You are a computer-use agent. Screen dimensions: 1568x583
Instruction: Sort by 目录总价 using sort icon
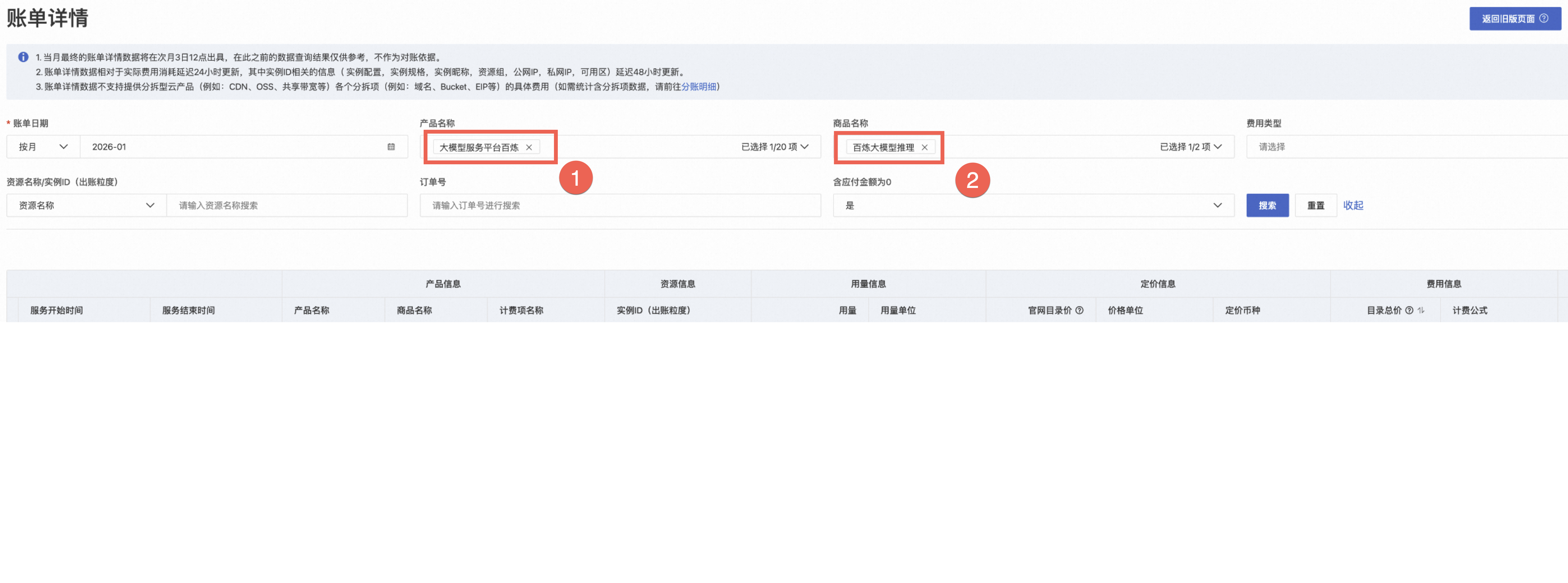click(1421, 310)
